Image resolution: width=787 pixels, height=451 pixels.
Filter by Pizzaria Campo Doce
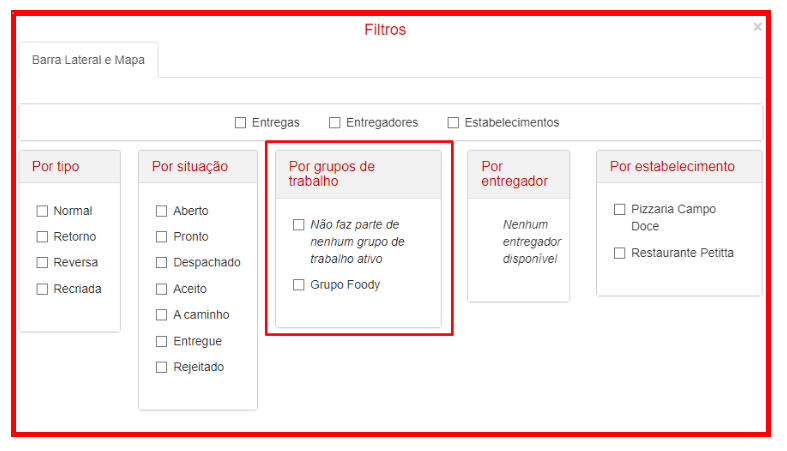pos(620,210)
